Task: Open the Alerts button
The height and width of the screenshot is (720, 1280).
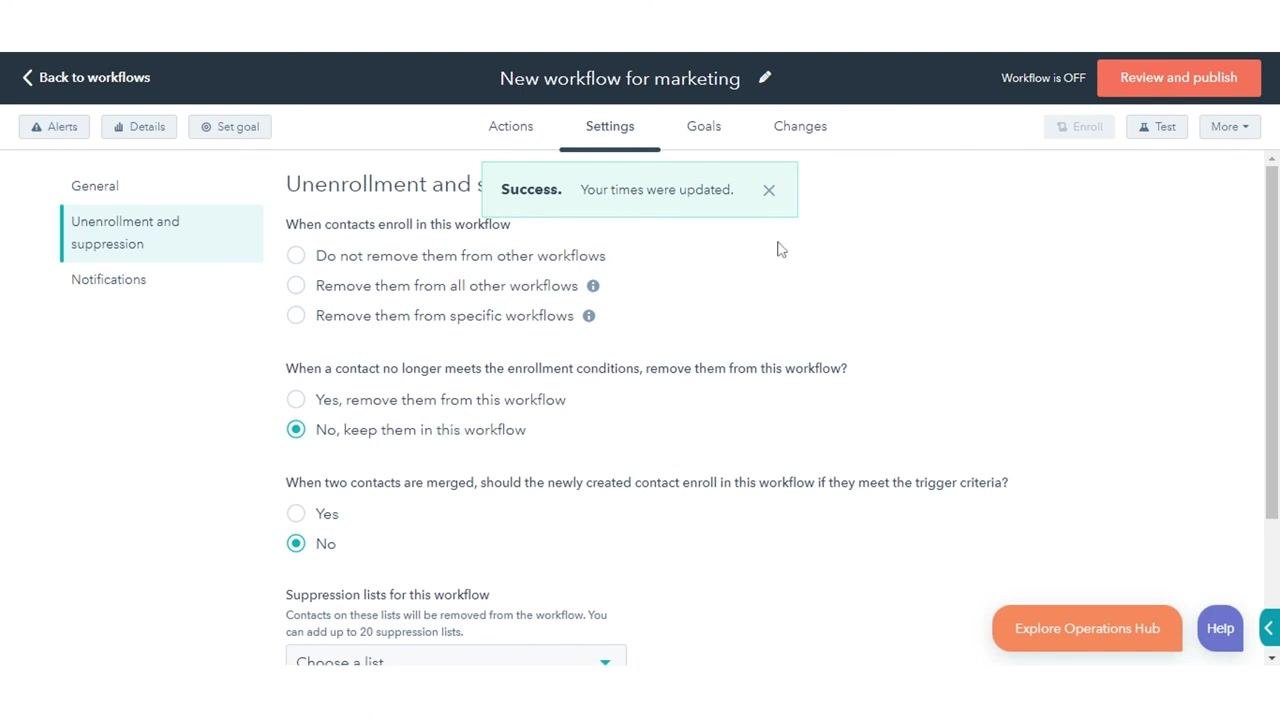Action: (54, 127)
